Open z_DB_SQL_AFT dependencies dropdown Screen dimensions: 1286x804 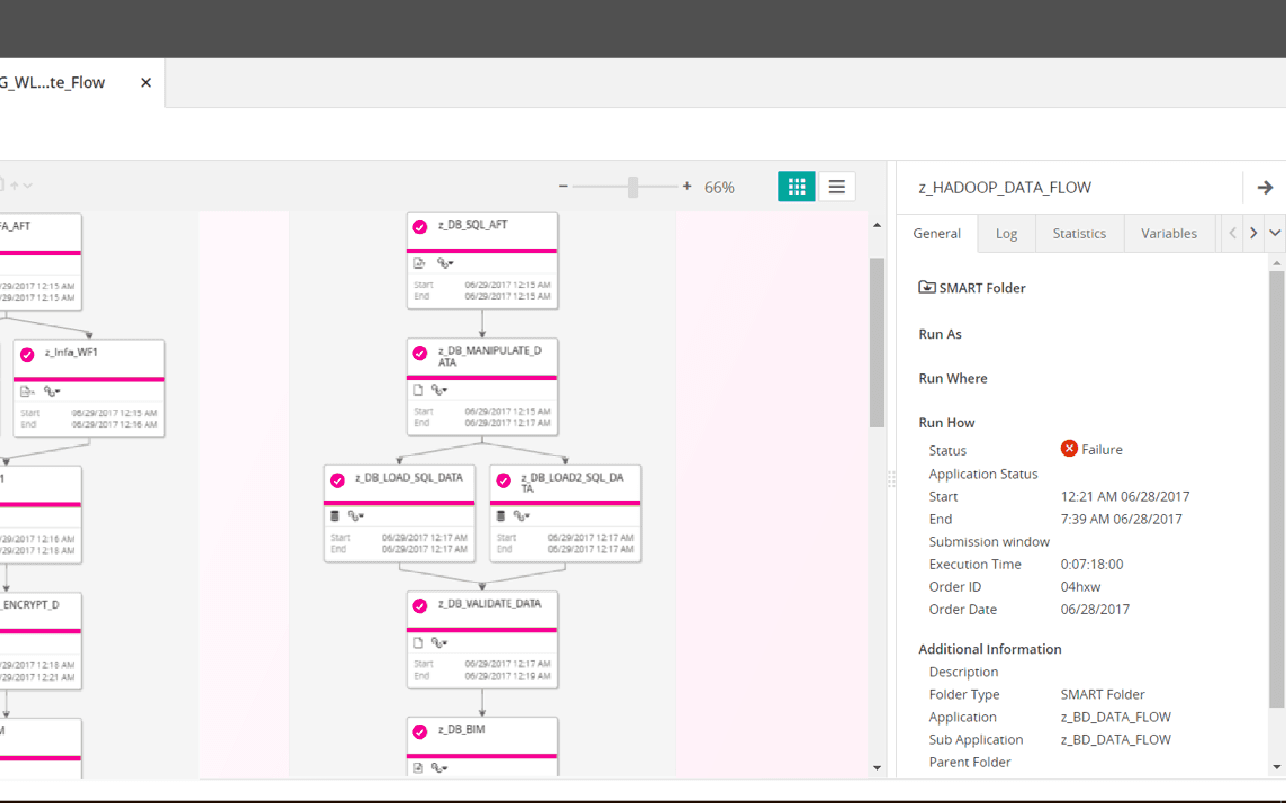[x=445, y=263]
